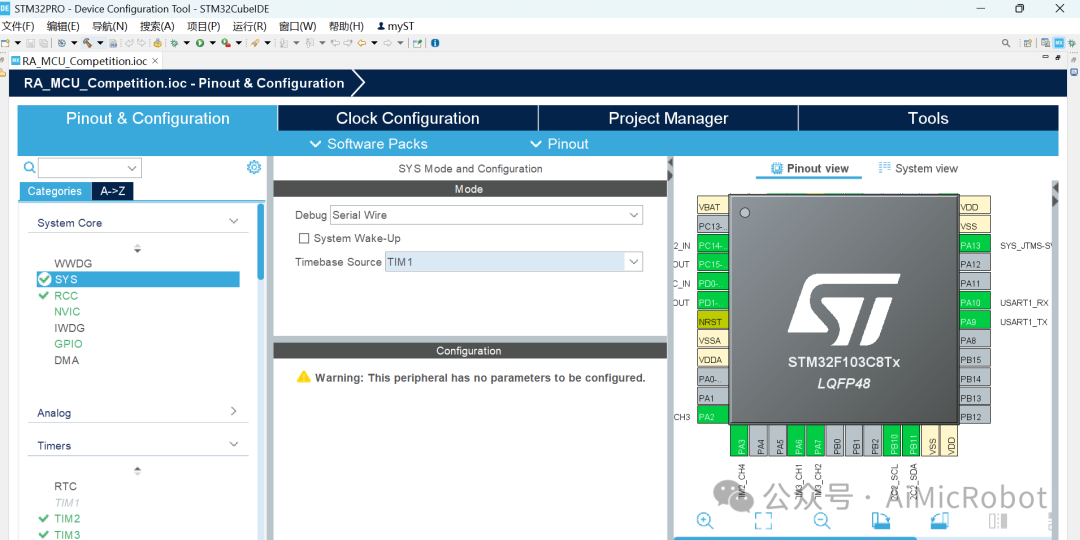The height and width of the screenshot is (540, 1080).
Task: Click the Run with external tools icon
Action: pyautogui.click(x=225, y=43)
